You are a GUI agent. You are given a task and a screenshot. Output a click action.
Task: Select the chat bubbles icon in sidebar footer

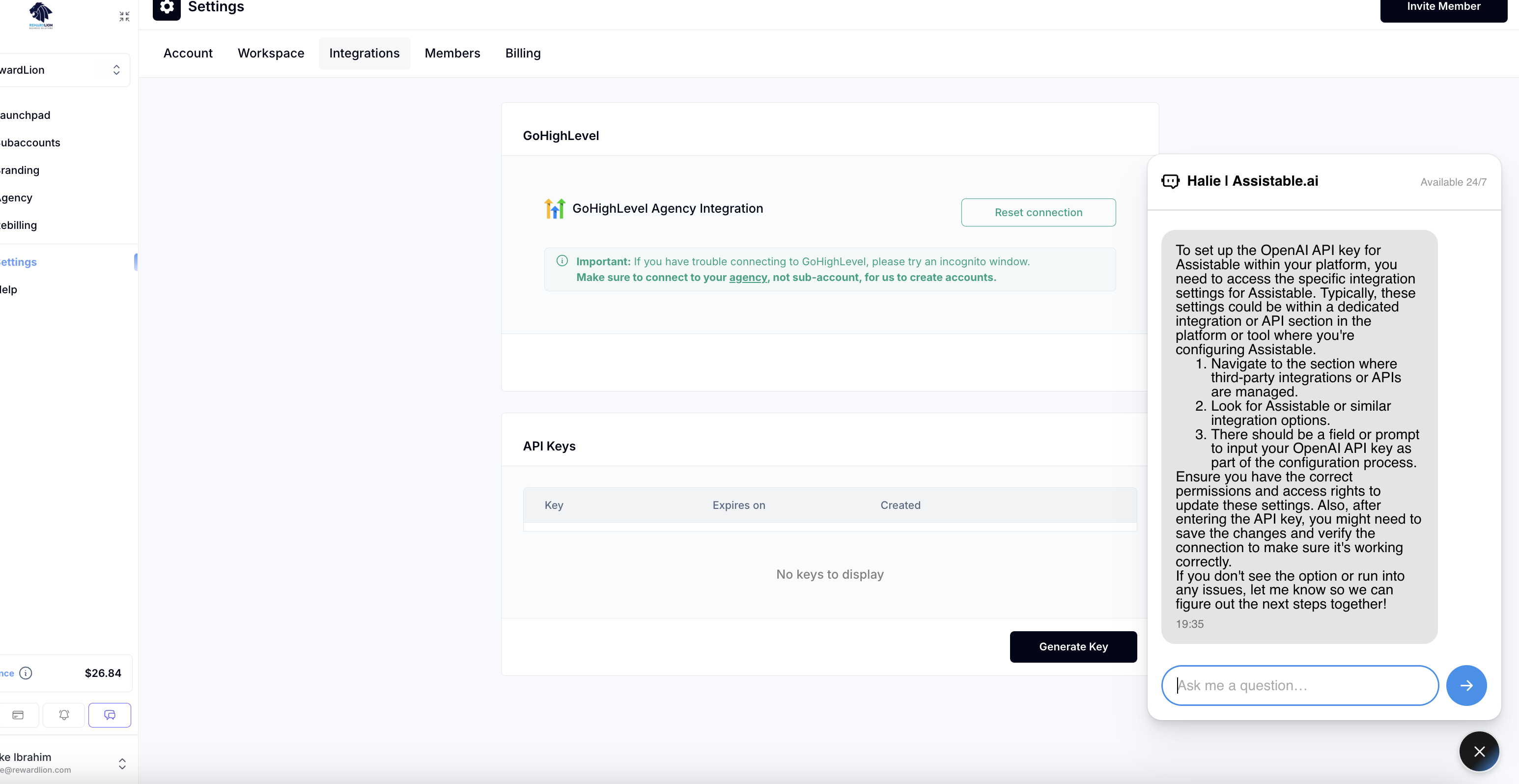click(x=110, y=714)
